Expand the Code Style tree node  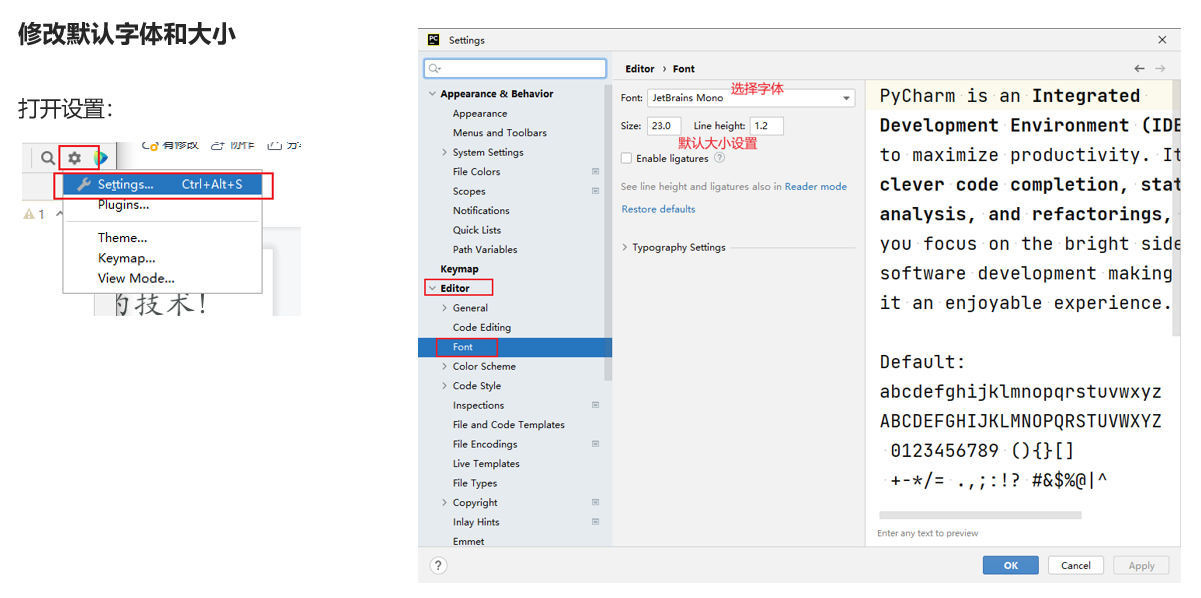[445, 386]
